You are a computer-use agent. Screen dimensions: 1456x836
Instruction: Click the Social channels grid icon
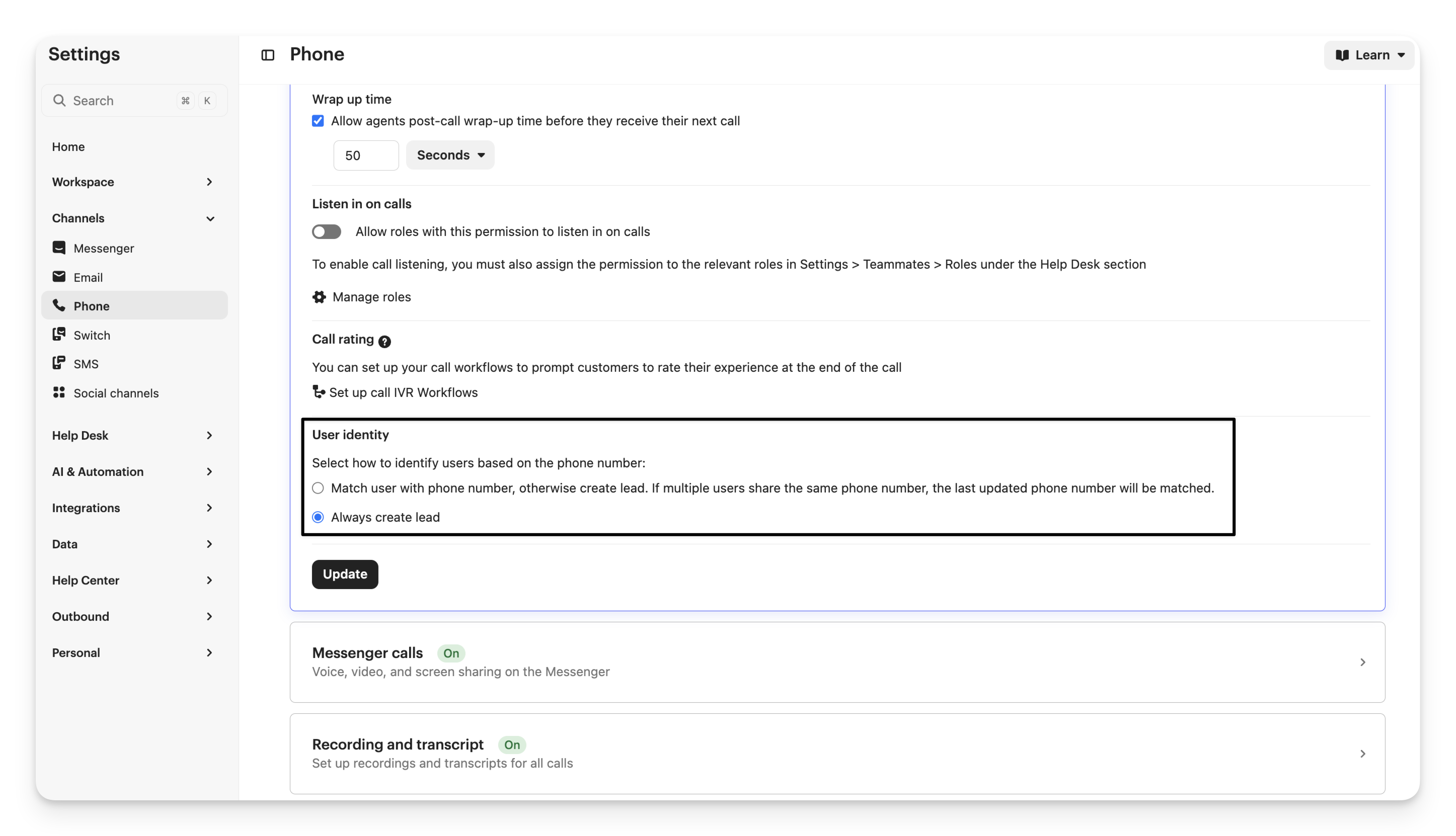(59, 393)
